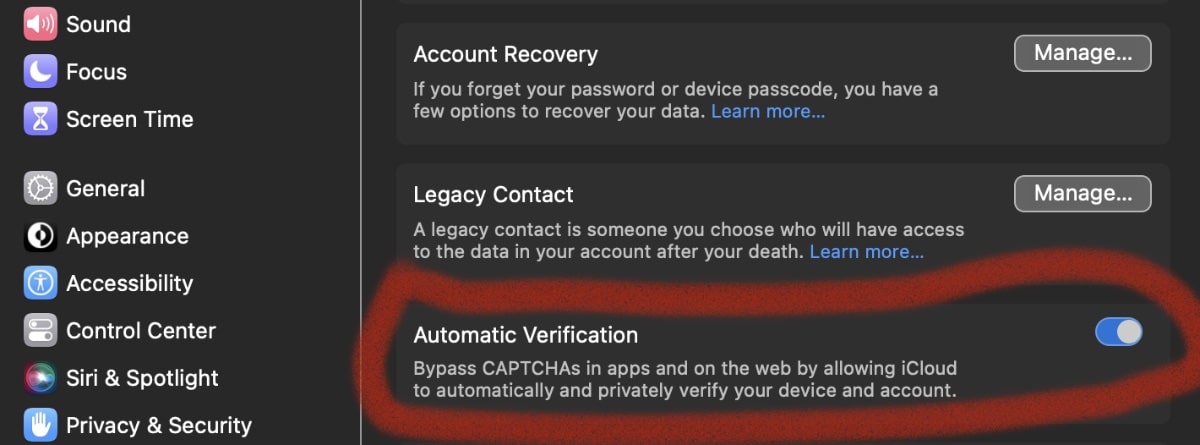Click the General gear icon
The image size is (1200, 445).
tap(40, 188)
